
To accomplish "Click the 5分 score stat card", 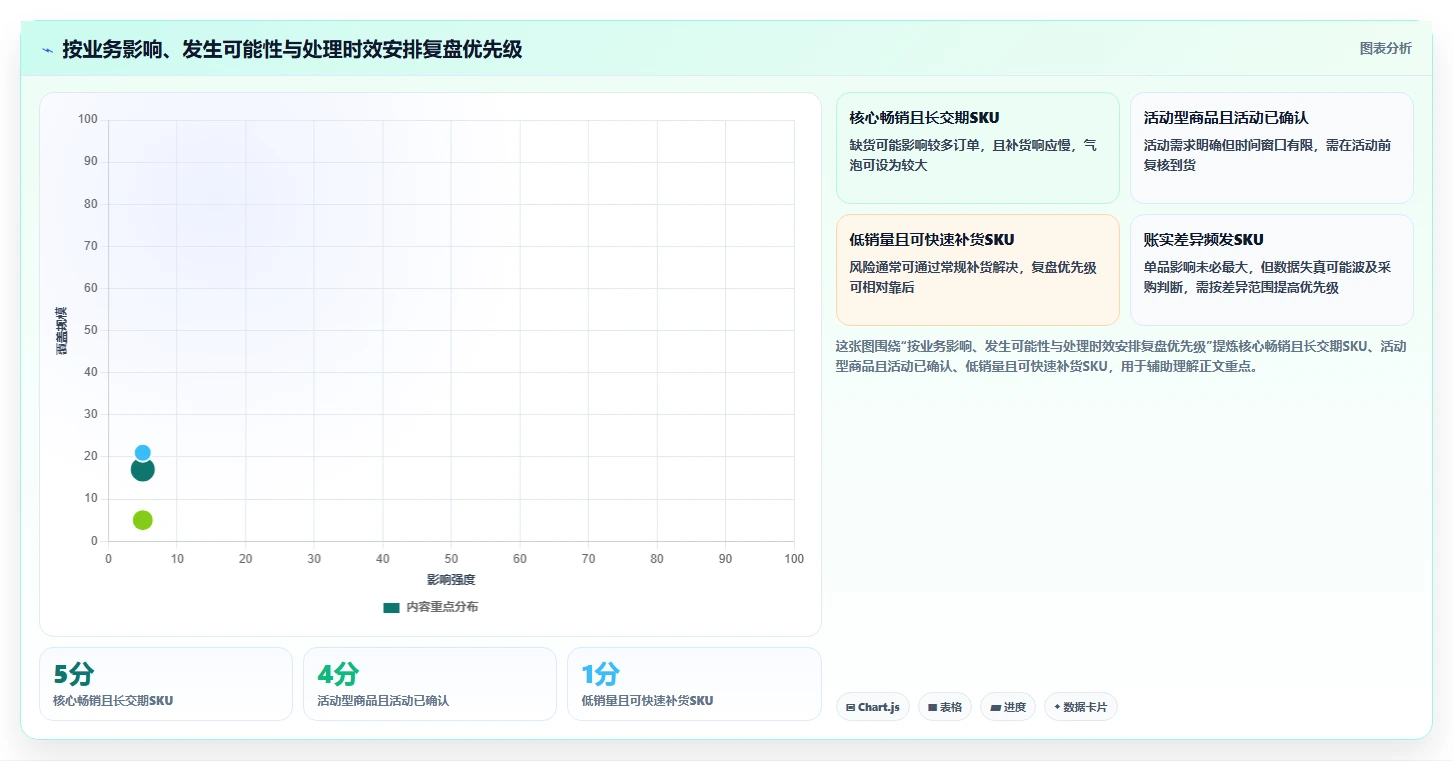I will (x=166, y=684).
